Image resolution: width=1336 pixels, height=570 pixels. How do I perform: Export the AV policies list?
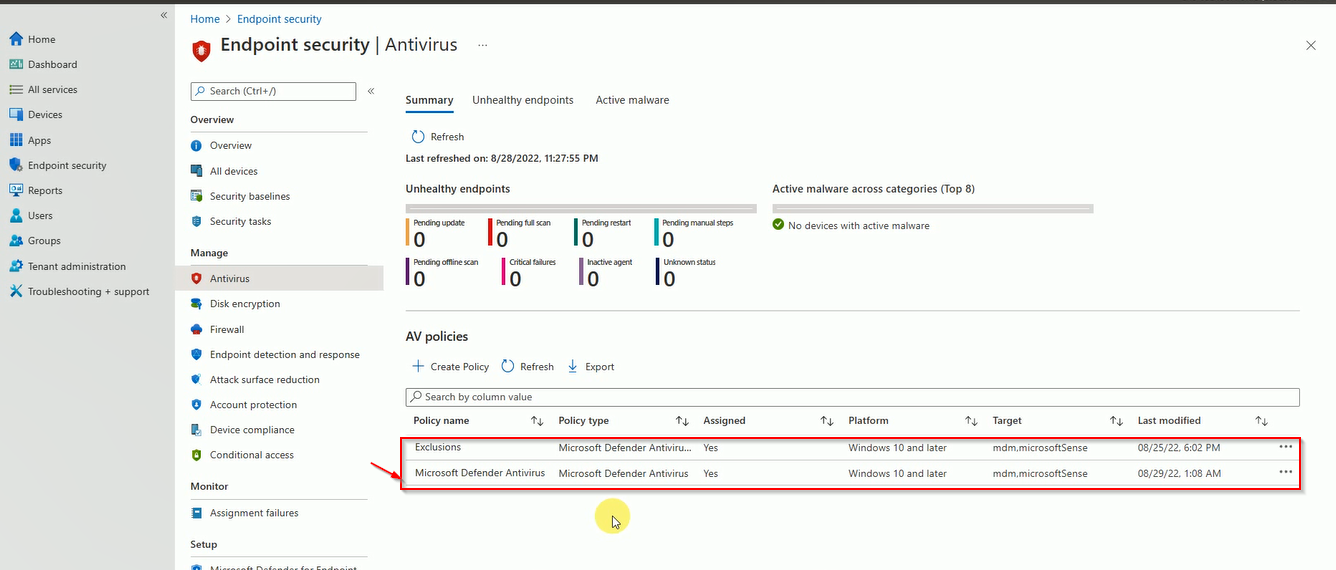click(591, 367)
